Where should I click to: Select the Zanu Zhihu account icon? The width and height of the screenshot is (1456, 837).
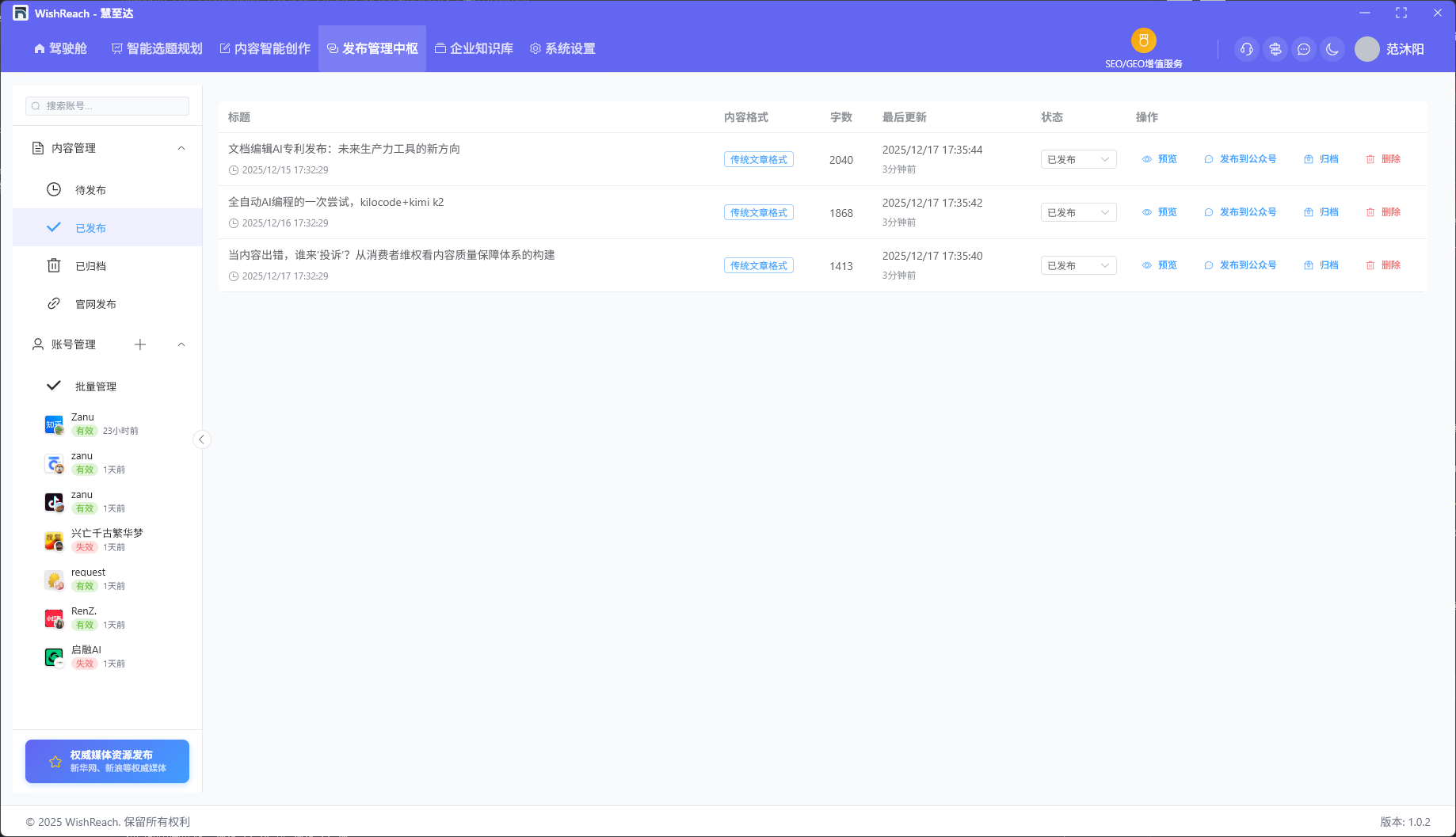click(x=54, y=425)
